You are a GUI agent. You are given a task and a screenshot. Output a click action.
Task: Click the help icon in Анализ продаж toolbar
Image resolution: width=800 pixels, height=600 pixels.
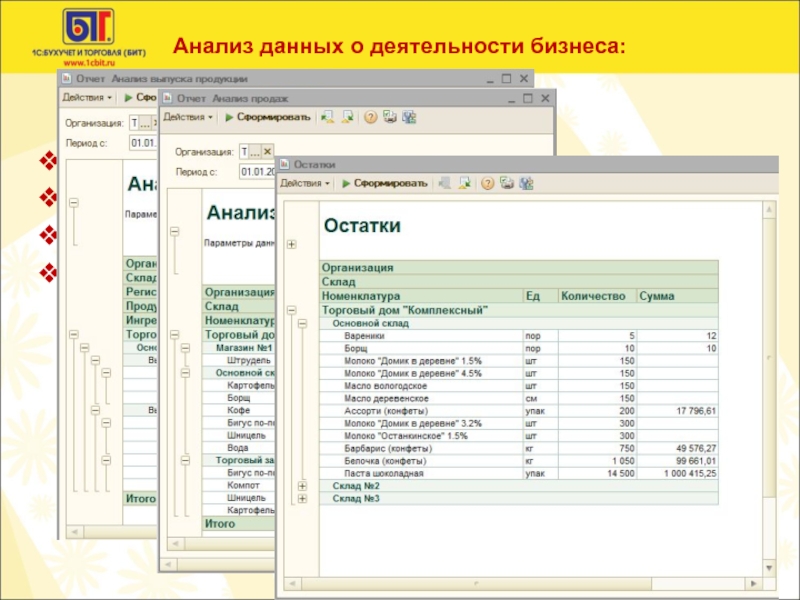[x=370, y=117]
